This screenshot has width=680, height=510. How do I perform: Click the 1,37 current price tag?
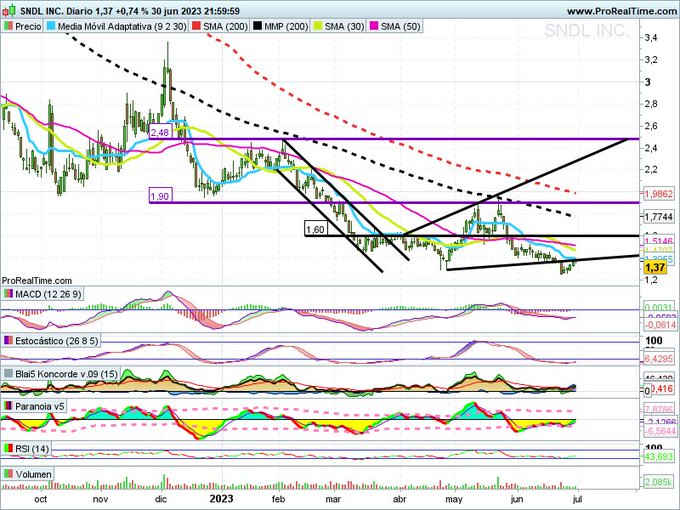coord(655,267)
